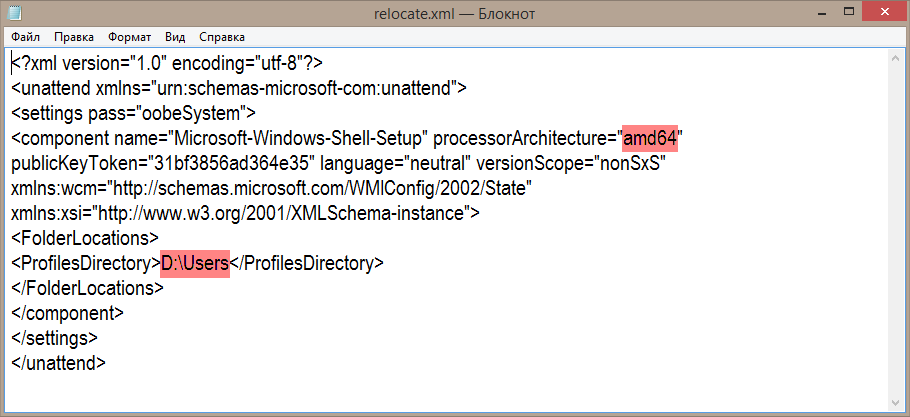
Task: Click the relocate.xml — Блокнот title text
Action: pos(455,14)
